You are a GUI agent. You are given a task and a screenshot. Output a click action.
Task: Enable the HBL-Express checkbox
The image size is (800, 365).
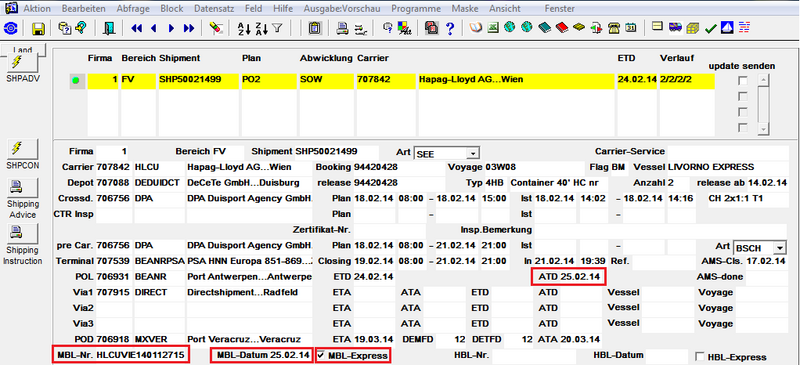point(700,357)
